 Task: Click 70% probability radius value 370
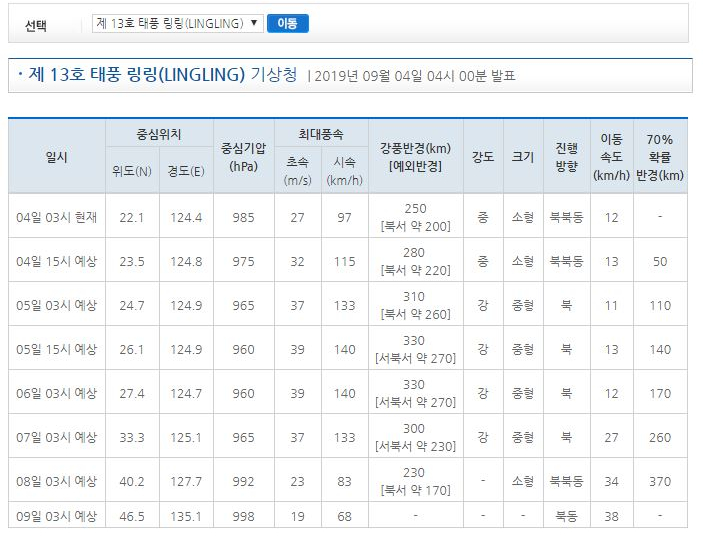click(660, 482)
